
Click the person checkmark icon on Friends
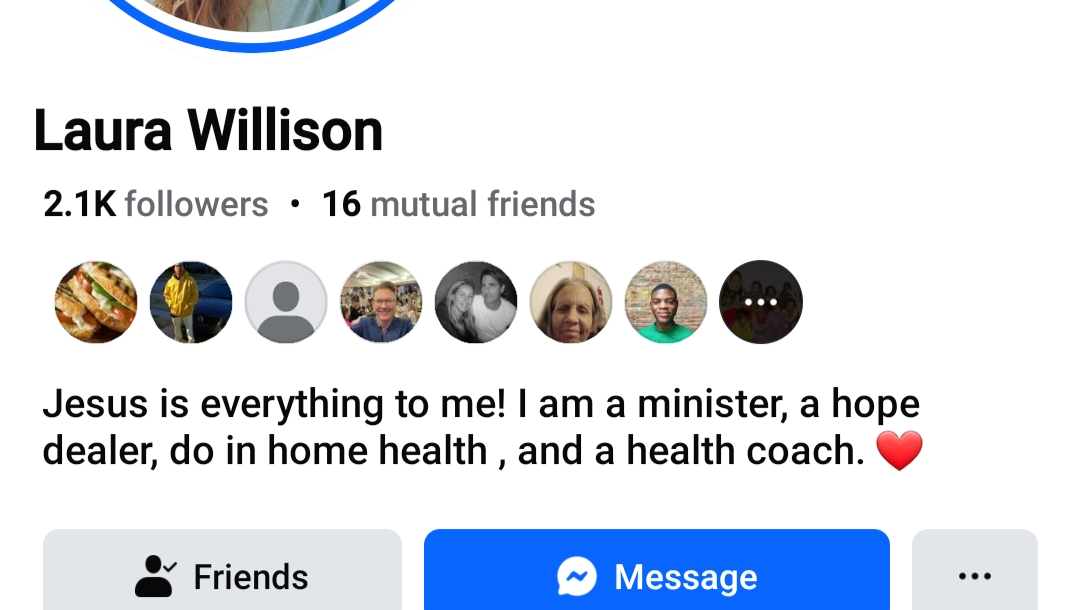156,576
